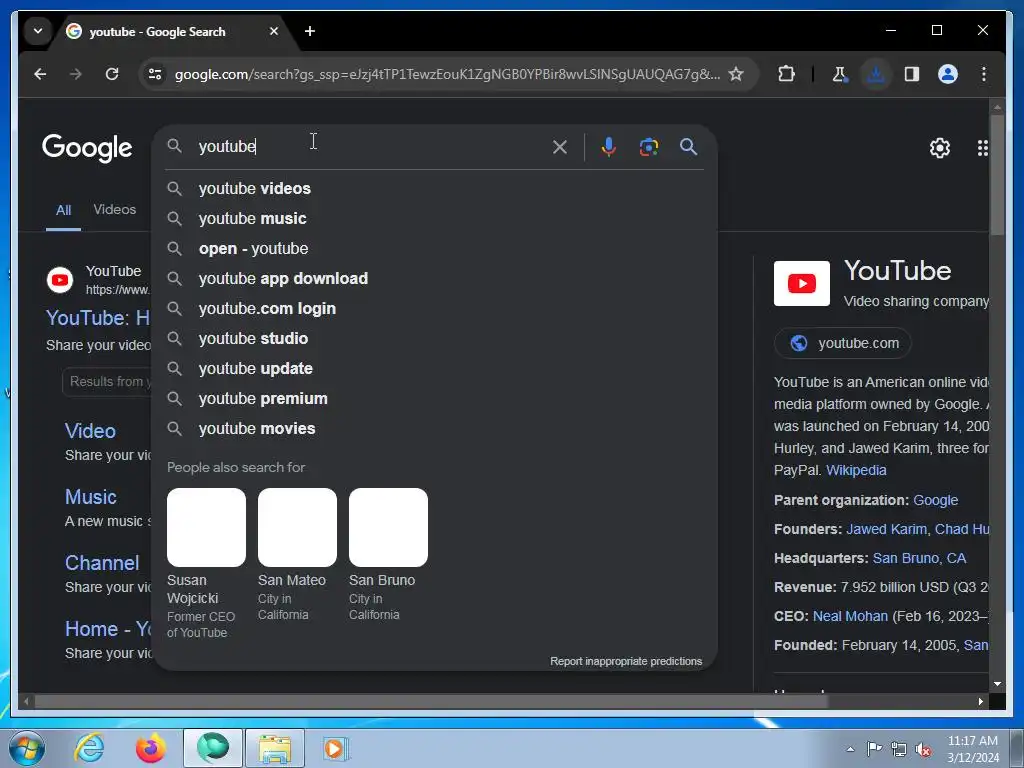Image resolution: width=1024 pixels, height=768 pixels.
Task: Click the vertical scrollbar down arrow
Action: 997,684
